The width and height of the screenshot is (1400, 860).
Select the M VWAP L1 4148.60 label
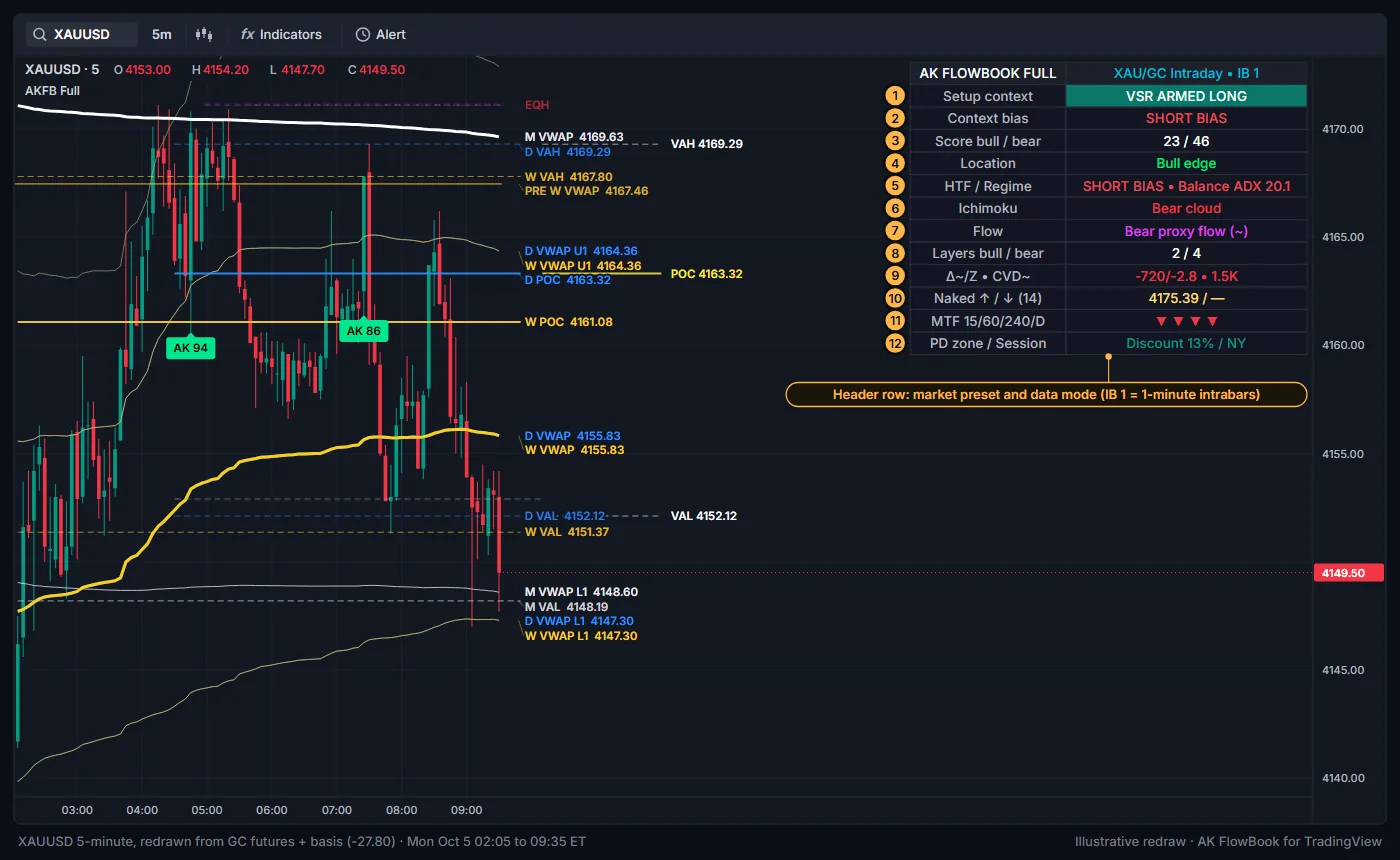(581, 592)
